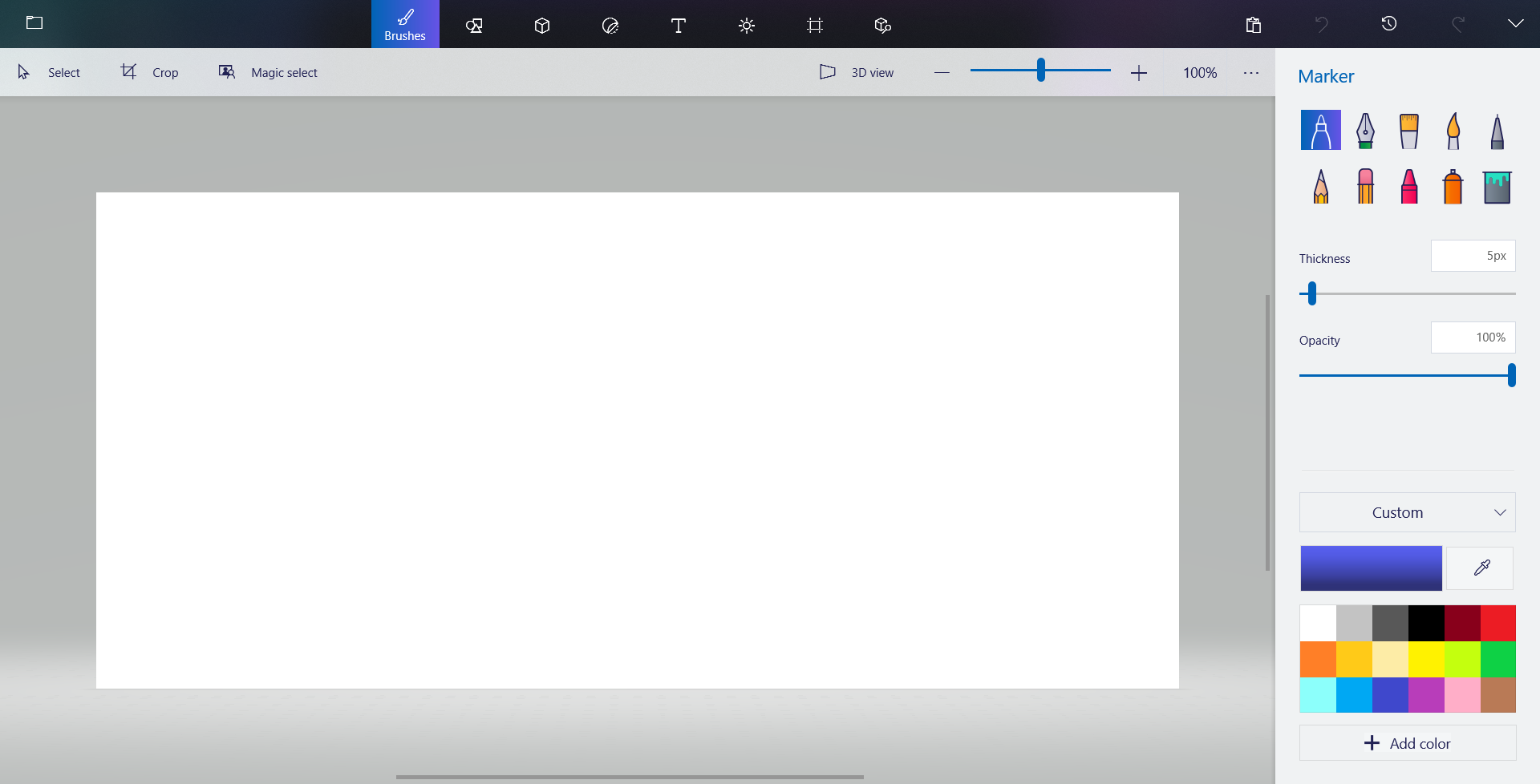Pick the pink color swatch
Screen dimensions: 1540x784
point(1462,695)
